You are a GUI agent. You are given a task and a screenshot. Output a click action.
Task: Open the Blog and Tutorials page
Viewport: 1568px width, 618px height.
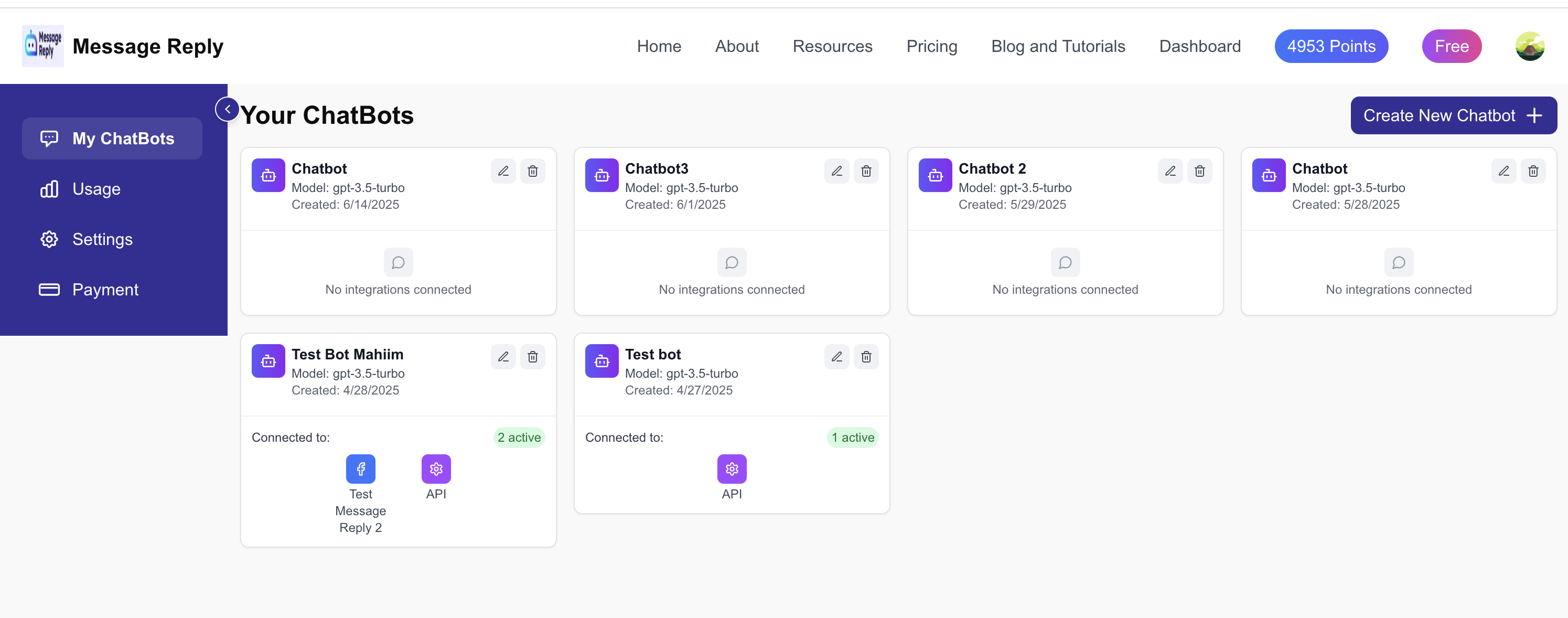pos(1058,46)
